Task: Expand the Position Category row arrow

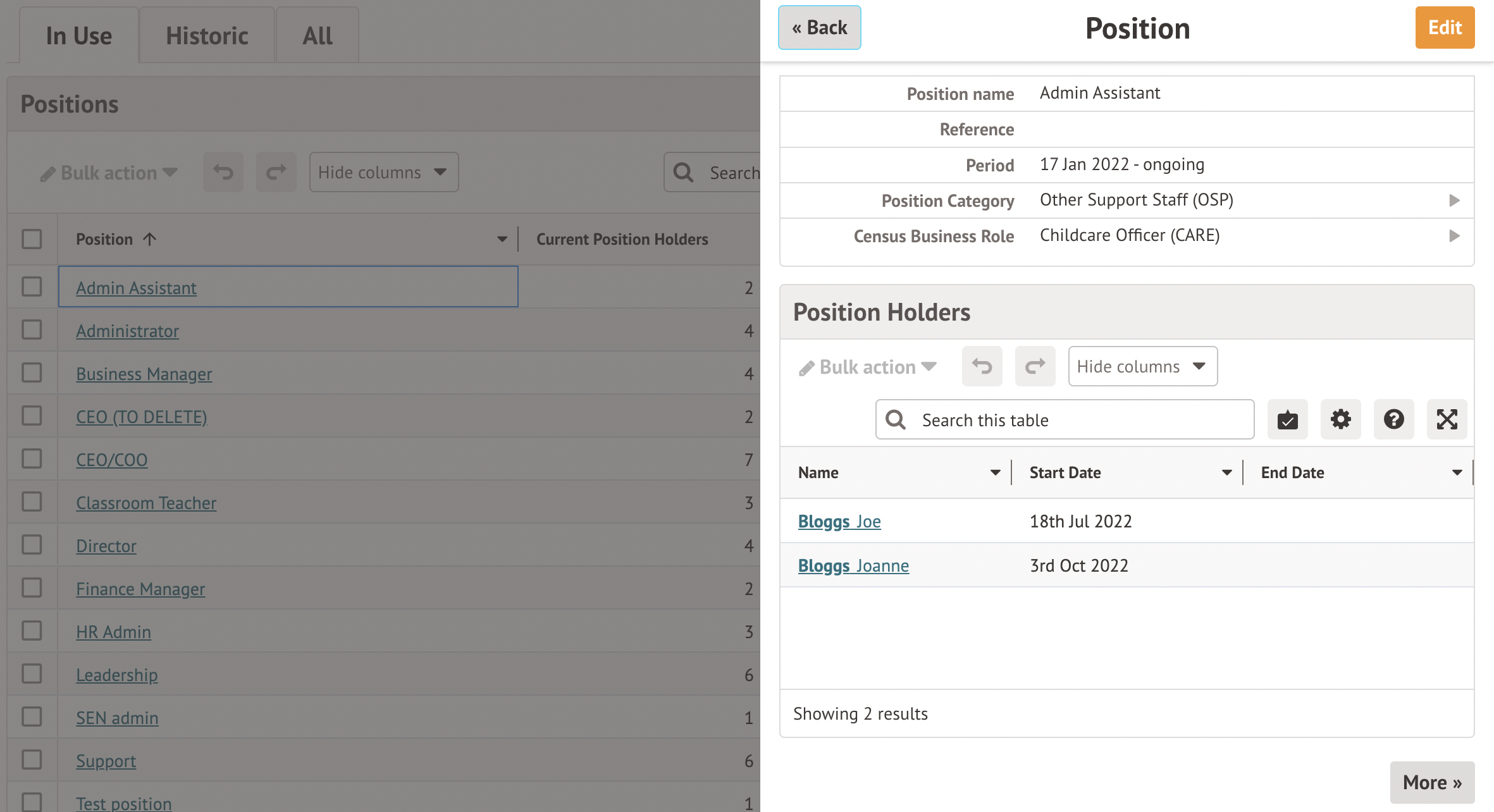Action: (1454, 200)
